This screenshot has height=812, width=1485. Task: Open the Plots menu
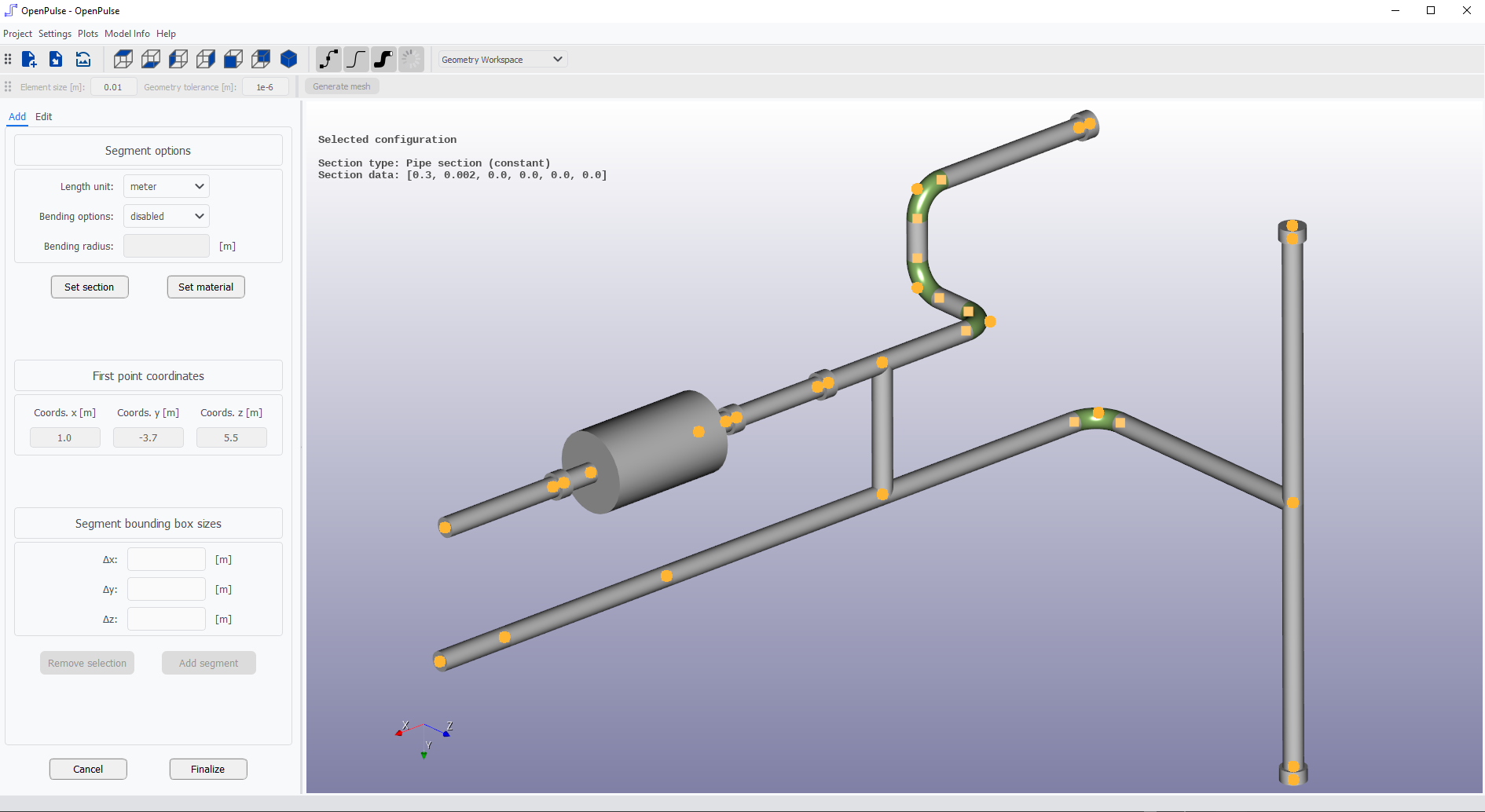[87, 33]
